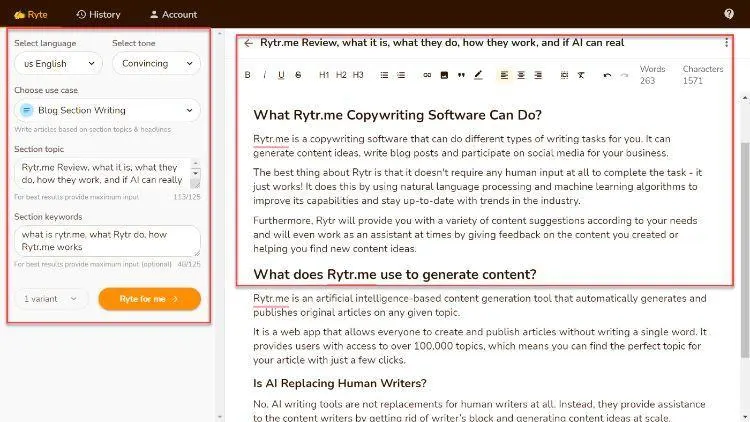Apply H2 heading style

point(341,75)
